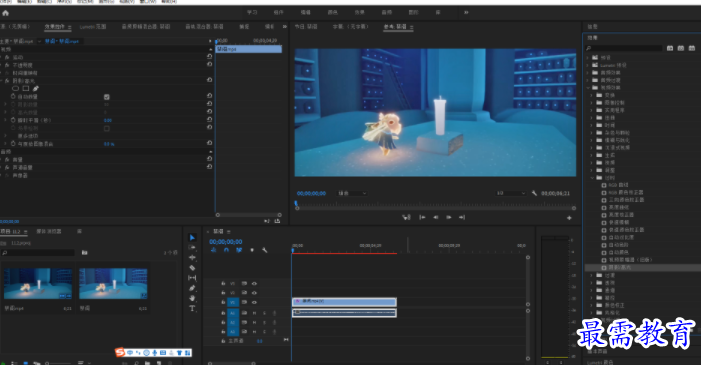
Task: Solo audio track A1
Action: tap(264, 313)
